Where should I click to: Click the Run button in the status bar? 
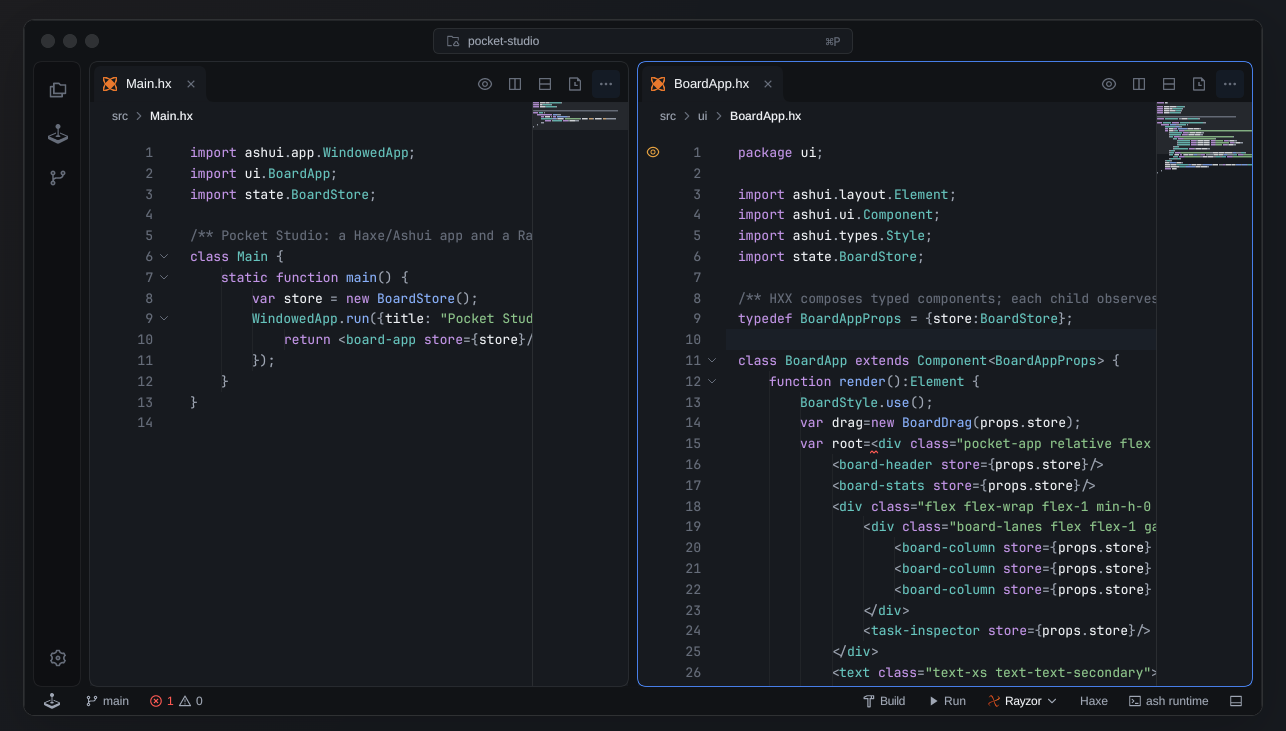pyautogui.click(x=947, y=701)
